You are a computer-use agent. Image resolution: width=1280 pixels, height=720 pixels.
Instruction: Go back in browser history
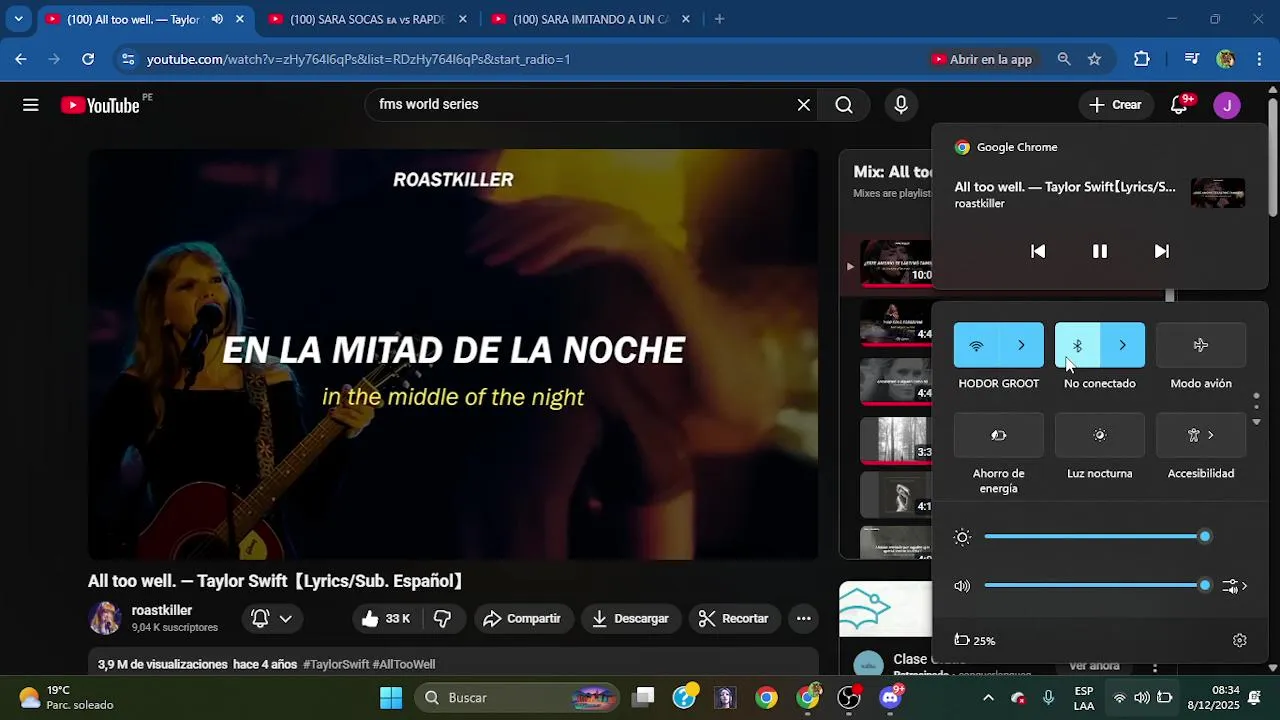(21, 59)
